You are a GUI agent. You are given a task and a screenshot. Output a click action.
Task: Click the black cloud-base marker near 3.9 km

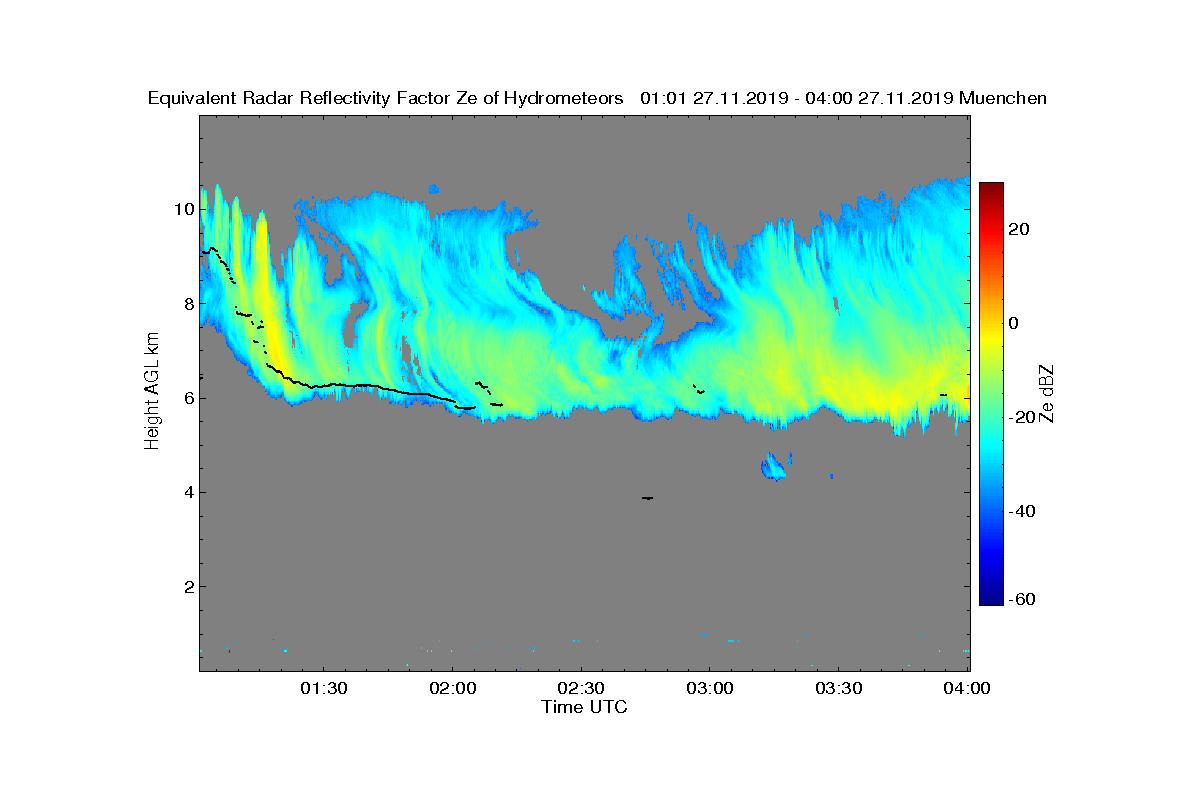click(x=648, y=498)
